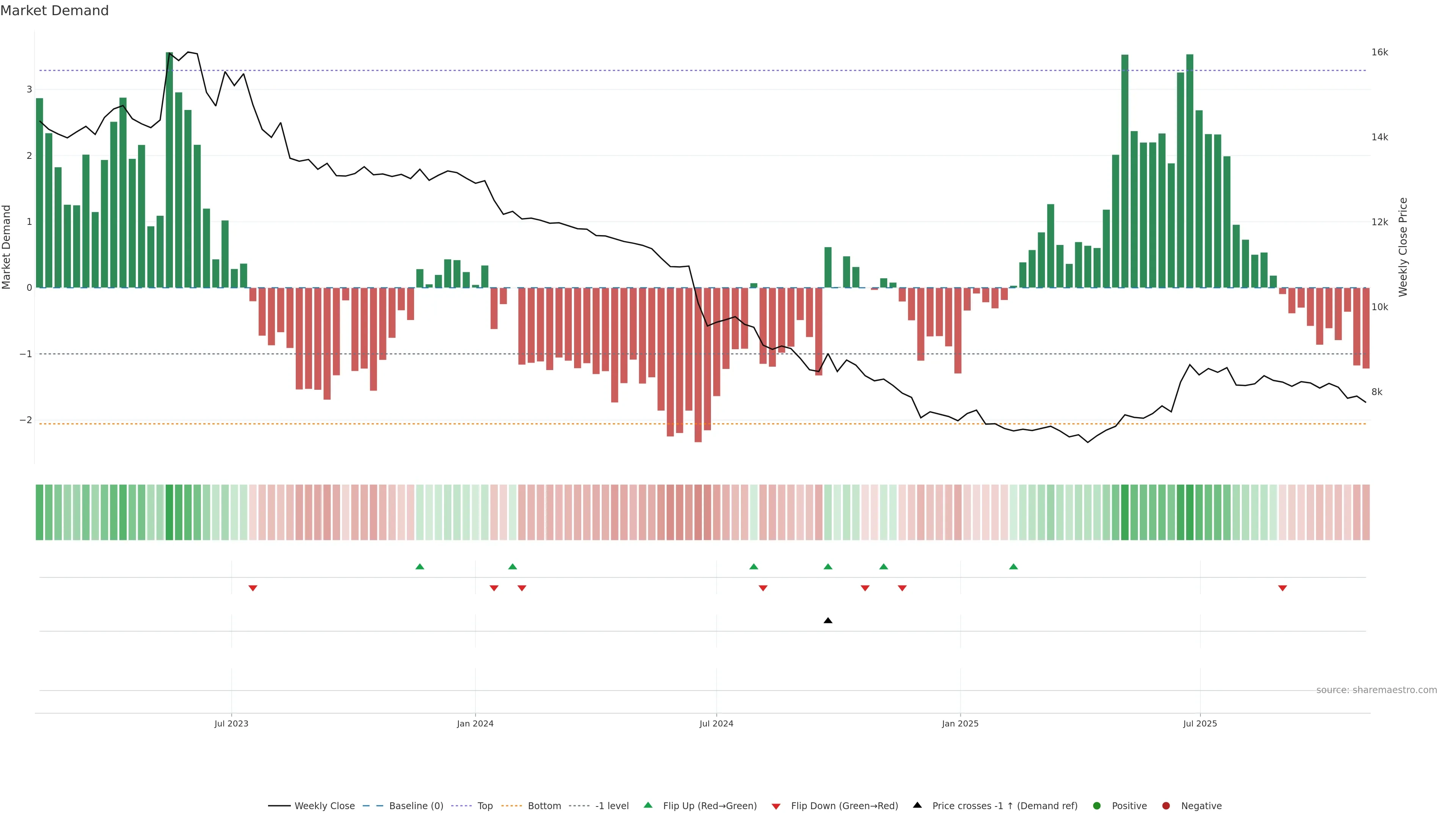The width and height of the screenshot is (1456, 819).
Task: Toggle Flip Down (Green→Red) legend entry
Action: pos(844,805)
